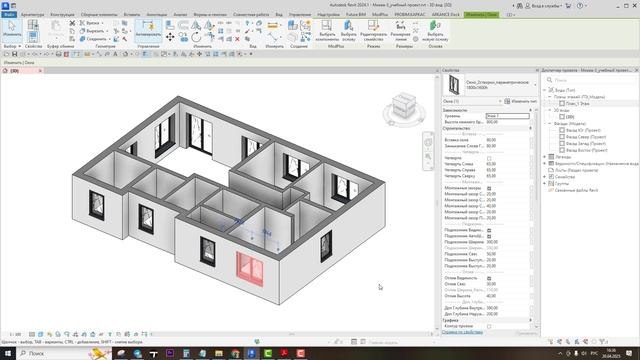
Task: Collapse the Строительство properties group
Action: (531, 128)
